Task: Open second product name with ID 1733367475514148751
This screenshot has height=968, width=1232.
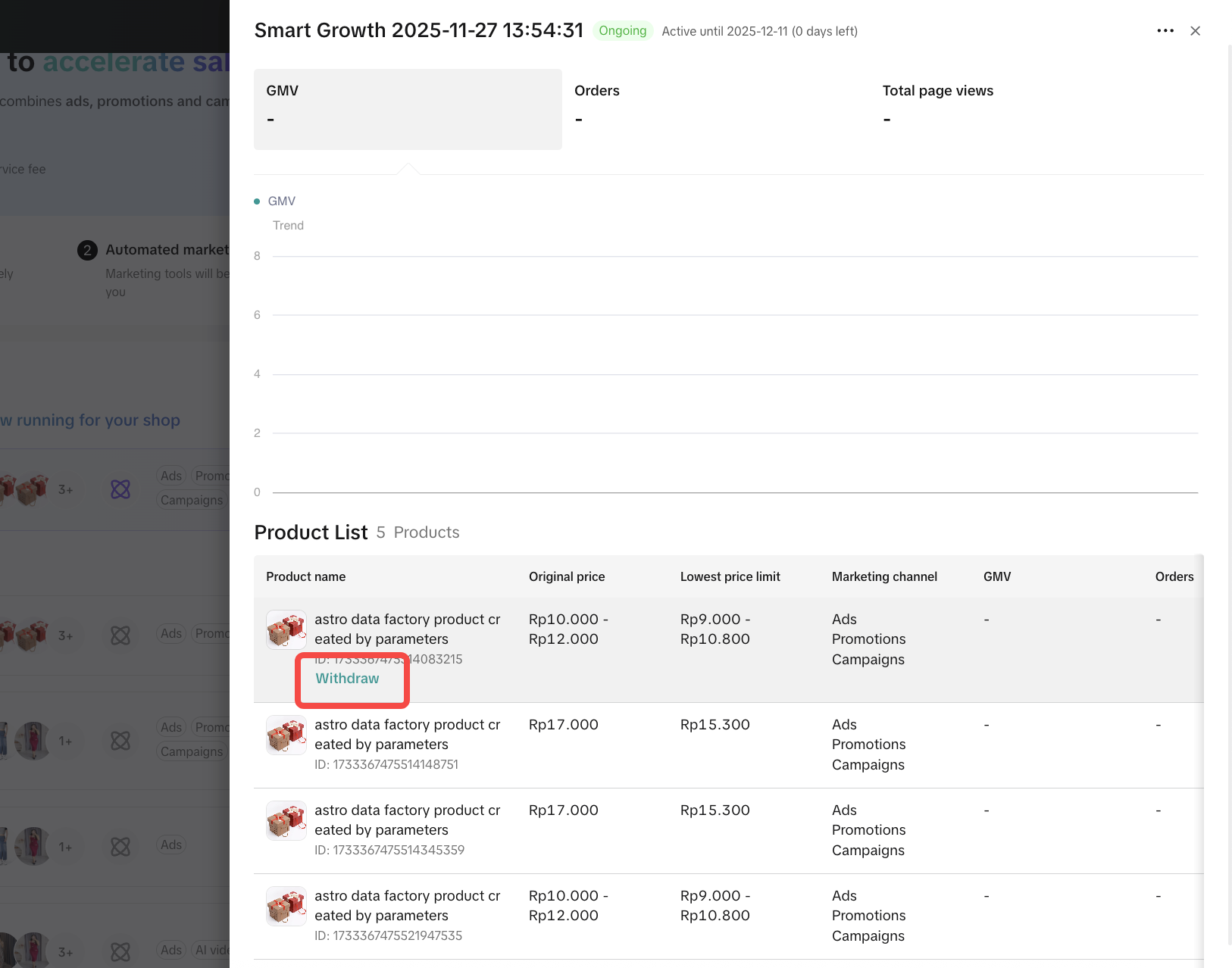Action: coord(407,735)
